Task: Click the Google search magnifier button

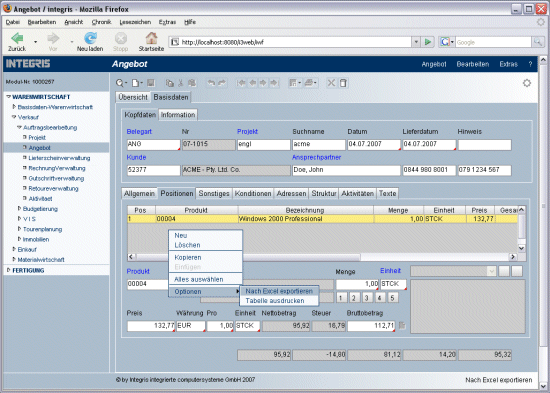Action: pyautogui.click(x=538, y=42)
